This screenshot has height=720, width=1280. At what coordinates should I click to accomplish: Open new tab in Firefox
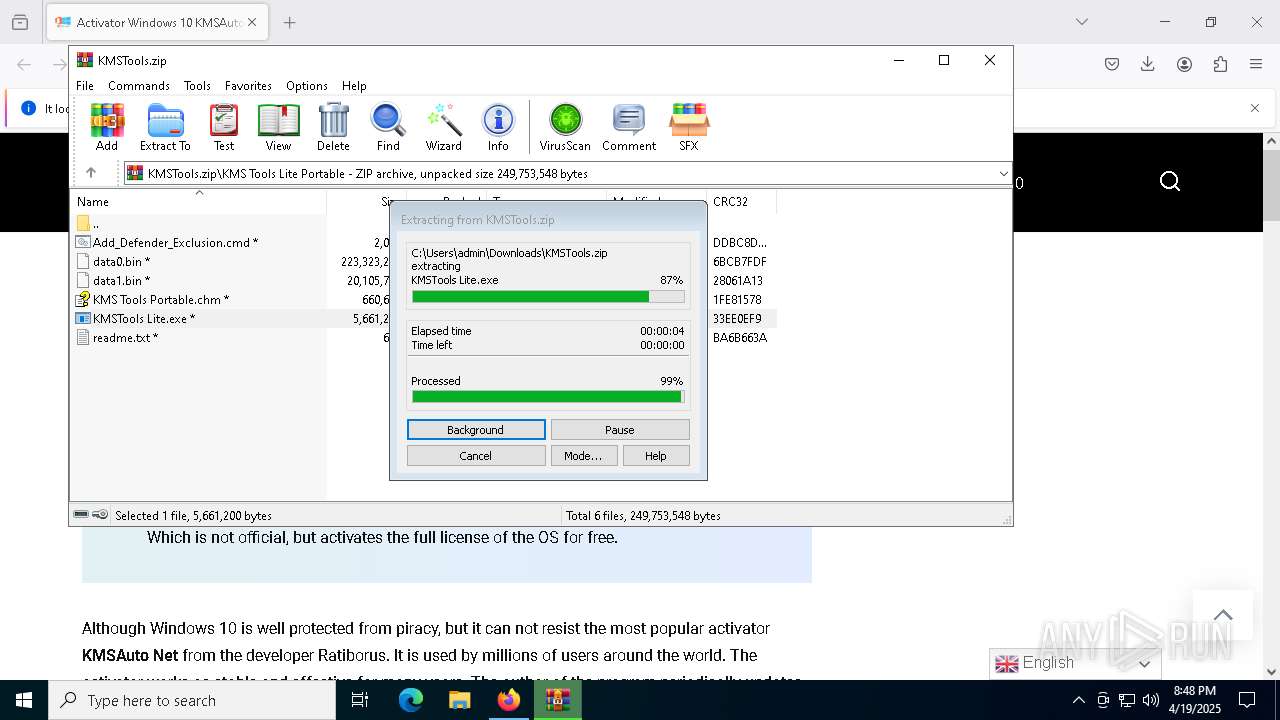click(x=290, y=22)
